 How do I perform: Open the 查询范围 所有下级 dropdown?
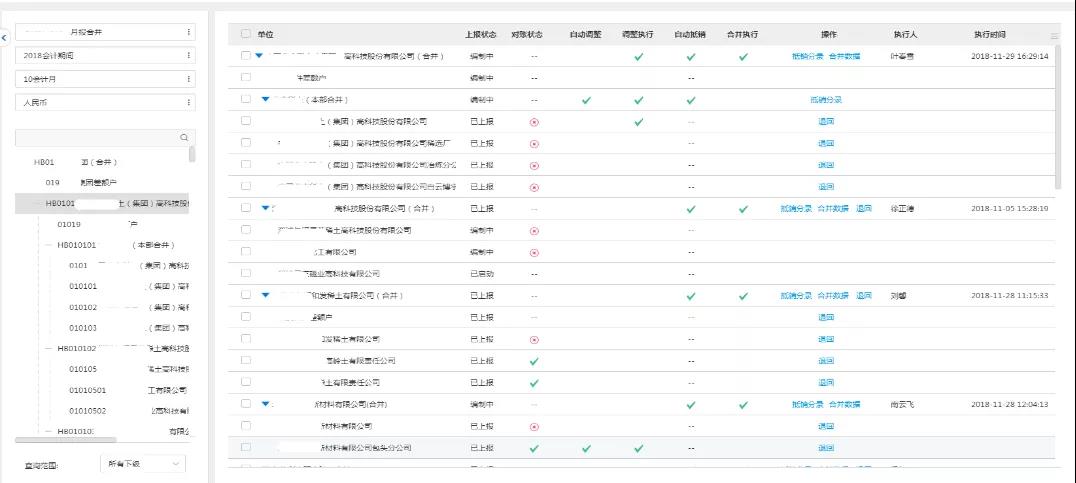click(x=143, y=464)
